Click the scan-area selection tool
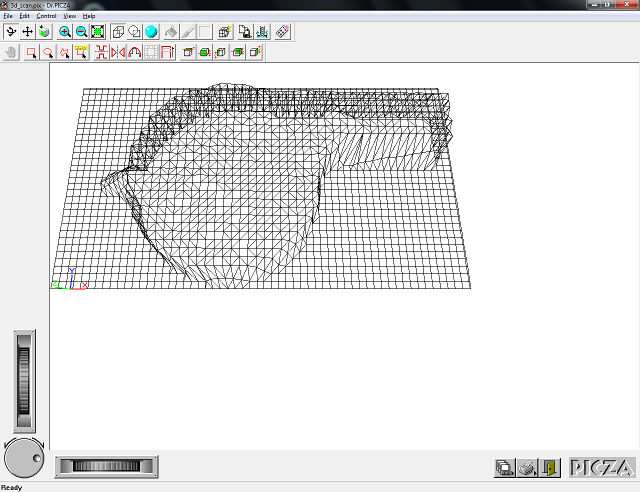The height and width of the screenshot is (492, 640). [81, 52]
